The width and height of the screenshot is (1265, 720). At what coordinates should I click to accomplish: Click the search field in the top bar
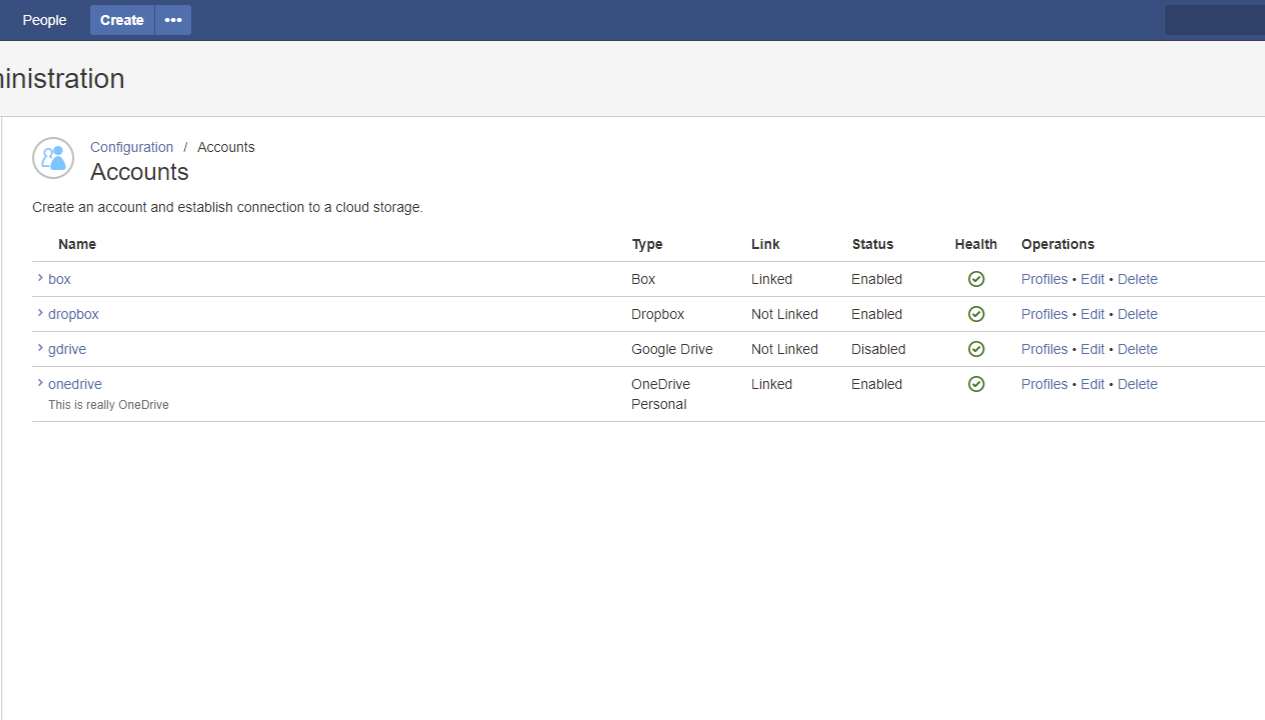coord(1214,20)
